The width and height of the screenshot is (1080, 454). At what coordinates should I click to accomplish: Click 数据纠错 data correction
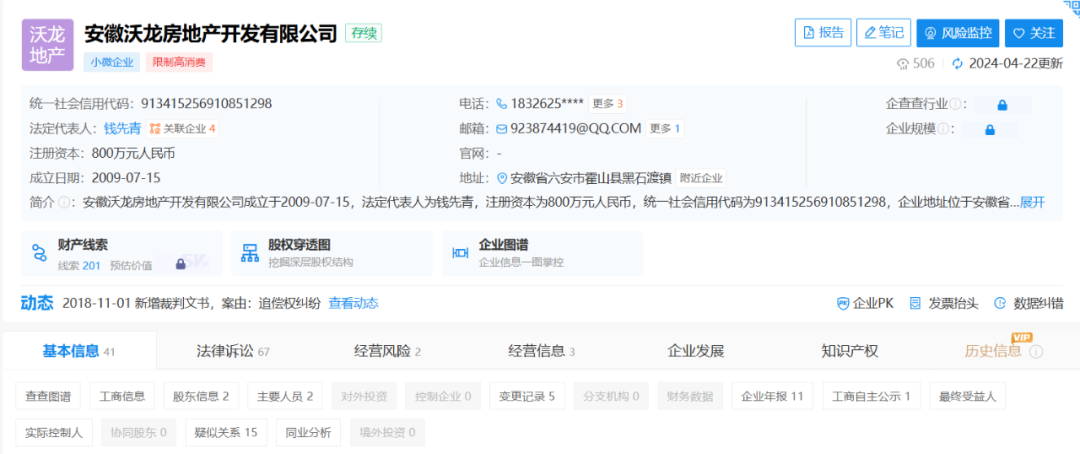pos(1029,303)
